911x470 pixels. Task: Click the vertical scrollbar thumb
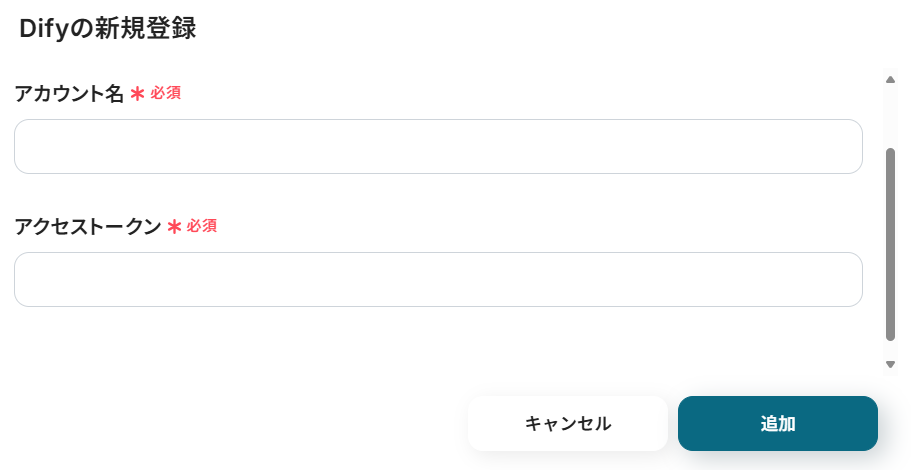click(x=890, y=245)
